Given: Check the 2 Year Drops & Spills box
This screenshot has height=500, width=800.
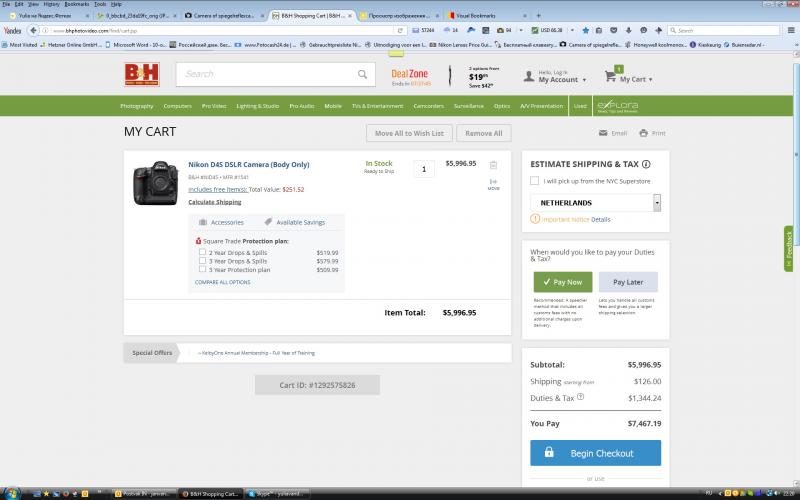Looking at the screenshot, I should 203,252.
